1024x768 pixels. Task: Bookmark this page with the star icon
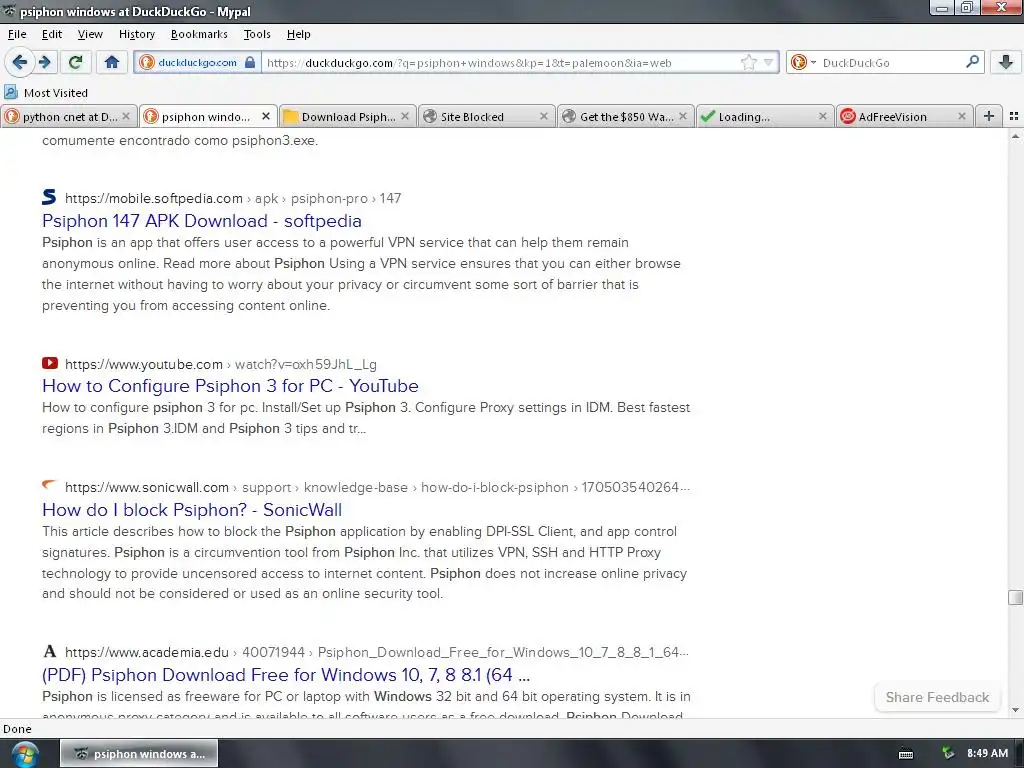[748, 63]
